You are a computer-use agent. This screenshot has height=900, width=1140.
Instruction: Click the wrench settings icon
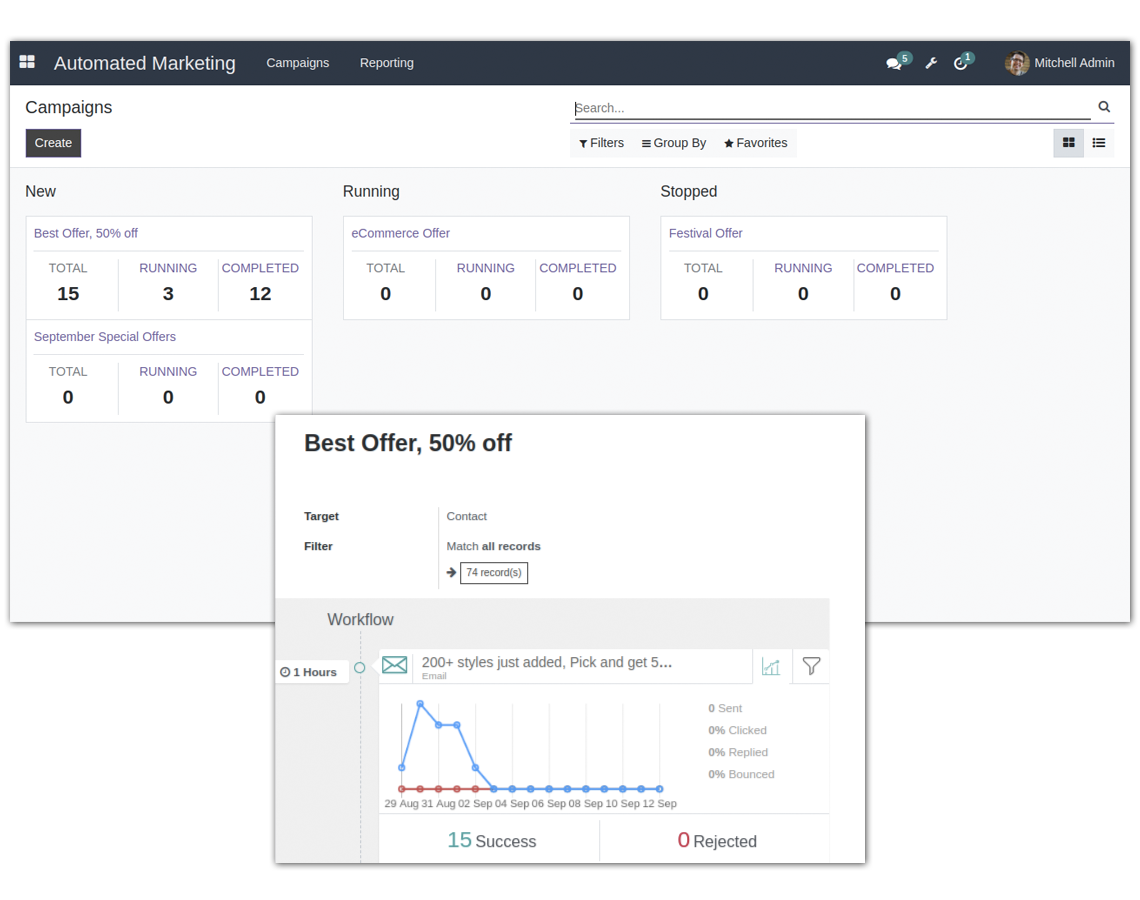(x=931, y=62)
